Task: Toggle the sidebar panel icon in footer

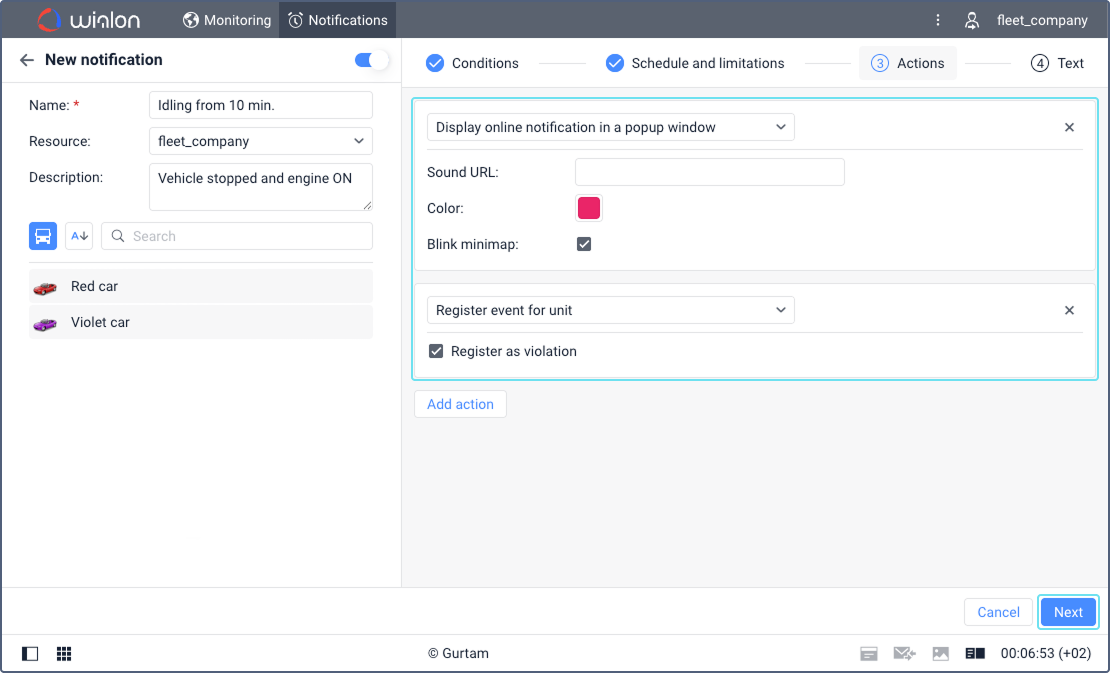Action: pos(30,654)
